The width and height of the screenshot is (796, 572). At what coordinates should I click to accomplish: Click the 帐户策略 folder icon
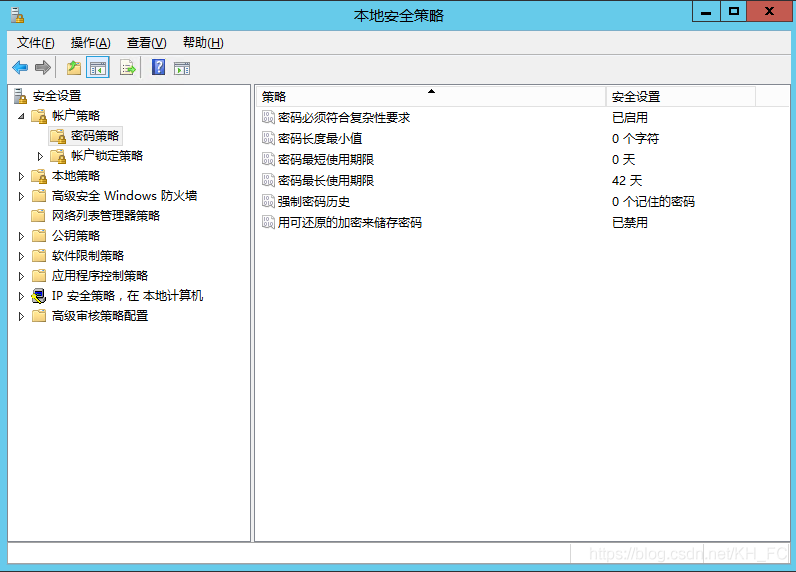tap(39, 116)
